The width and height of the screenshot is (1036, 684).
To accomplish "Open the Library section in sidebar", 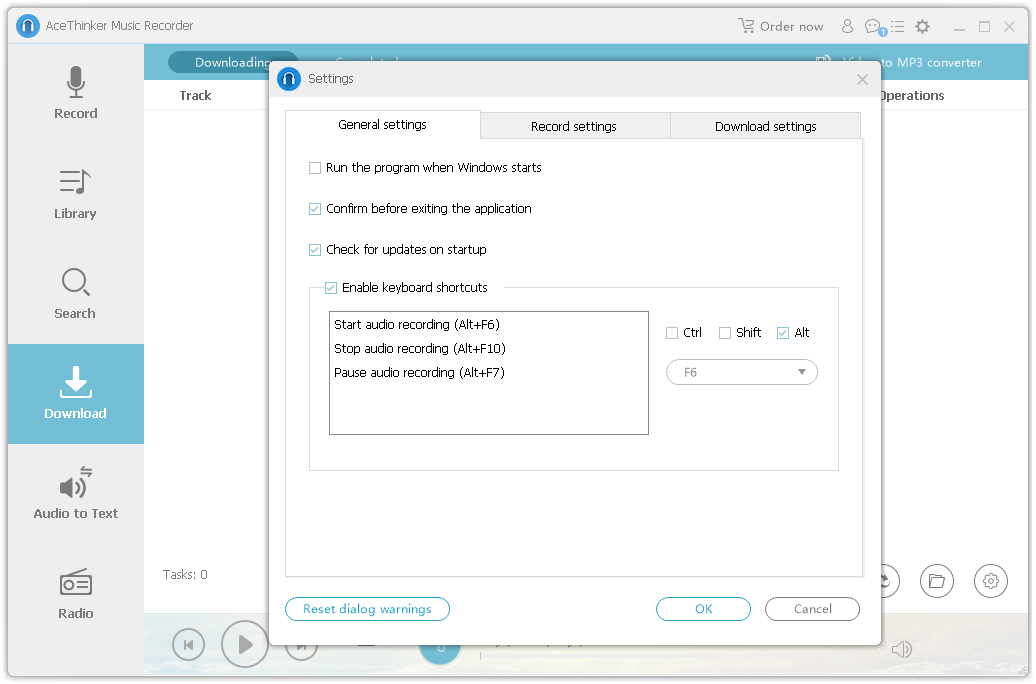I will [75, 194].
